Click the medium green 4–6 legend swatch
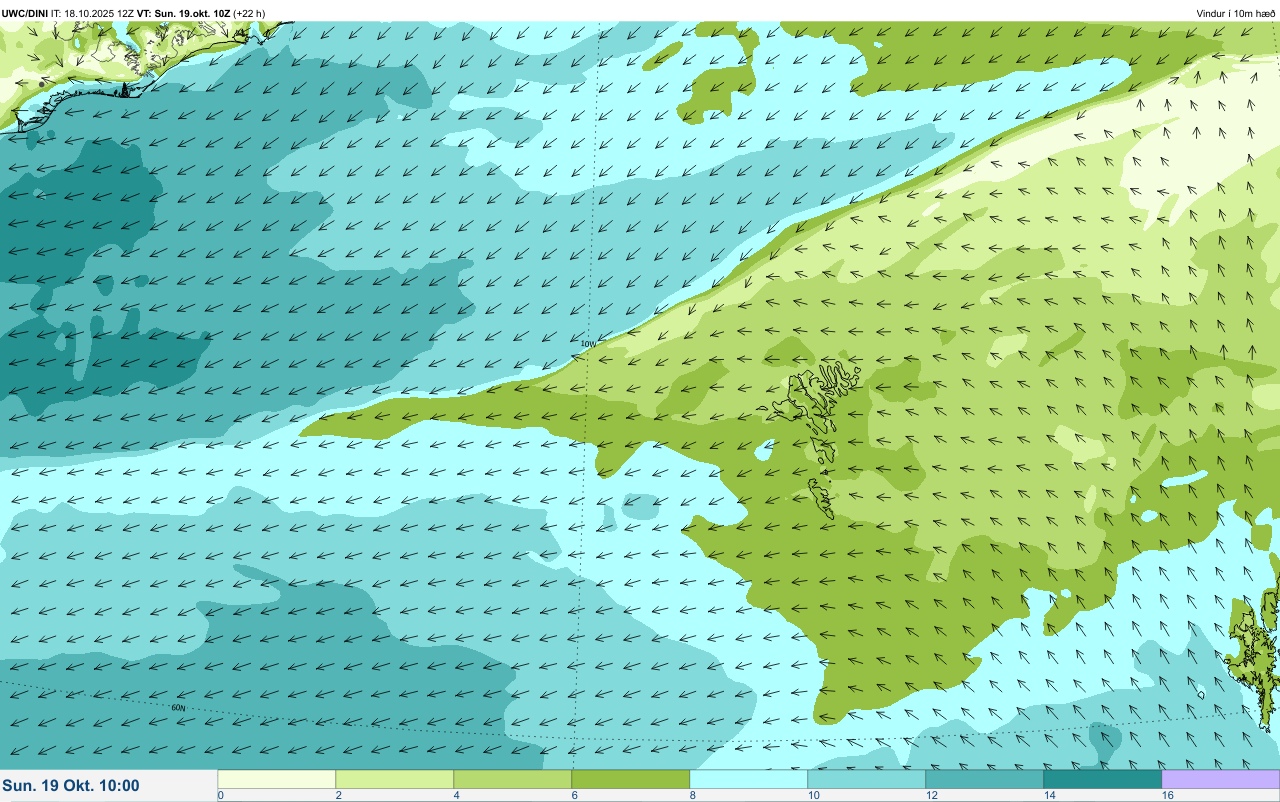Viewport: 1280px width, 802px height. [x=512, y=779]
